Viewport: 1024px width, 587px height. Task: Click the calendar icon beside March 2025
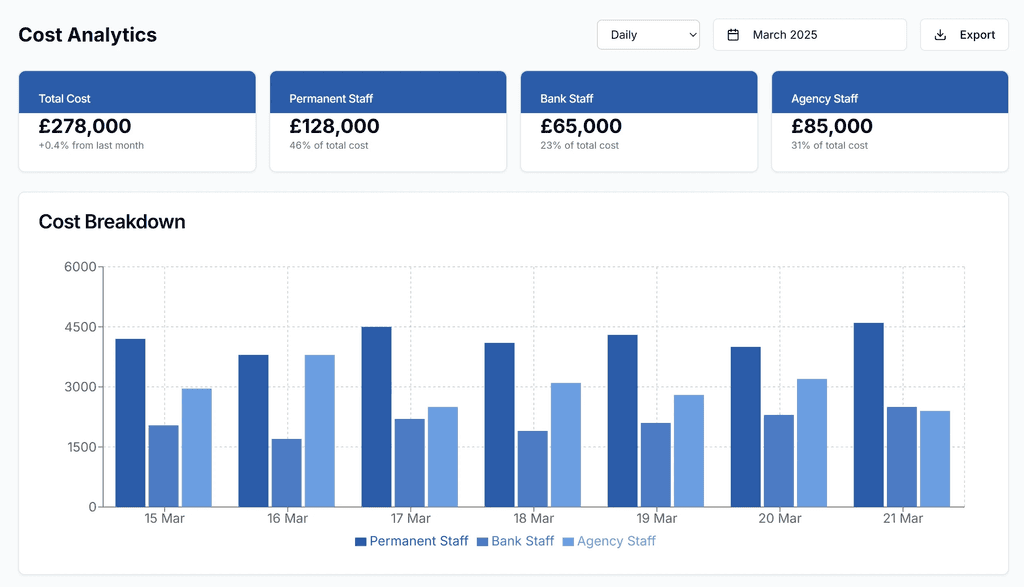pyautogui.click(x=733, y=35)
